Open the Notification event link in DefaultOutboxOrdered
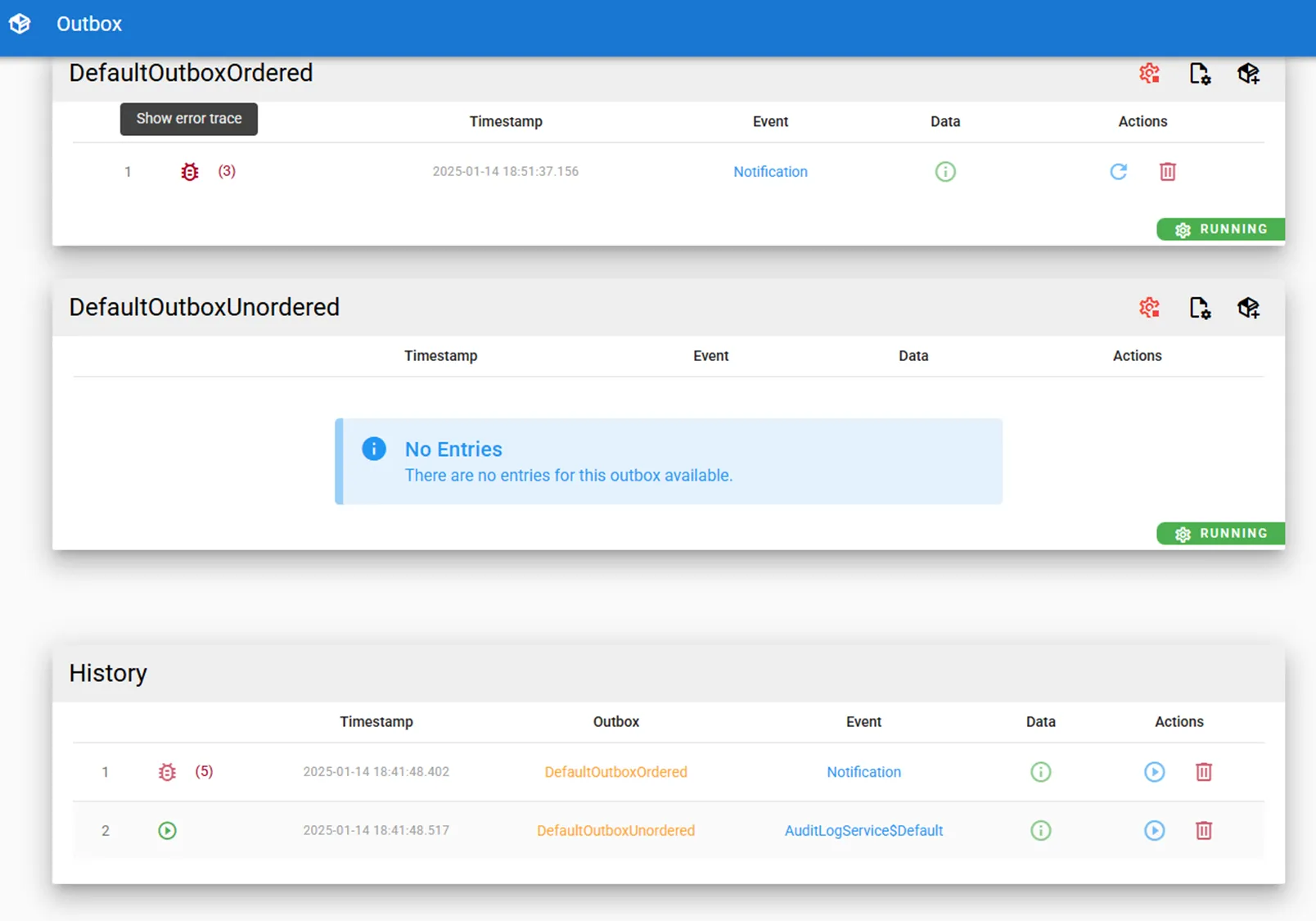Screen dimensions: 1316x921 [x=770, y=172]
